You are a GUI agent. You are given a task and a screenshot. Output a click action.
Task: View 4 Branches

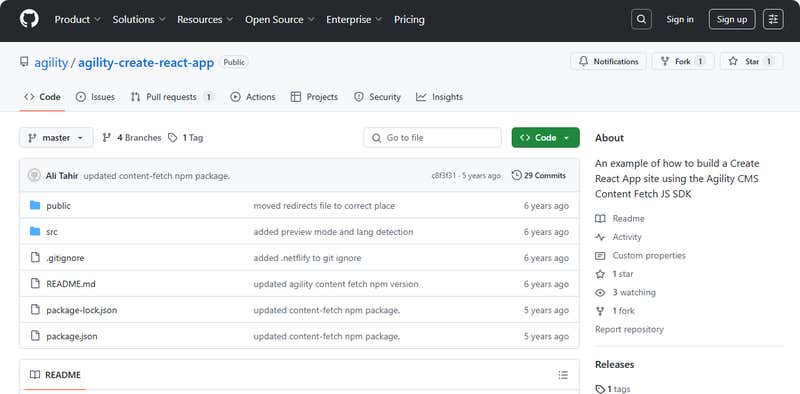(132, 137)
